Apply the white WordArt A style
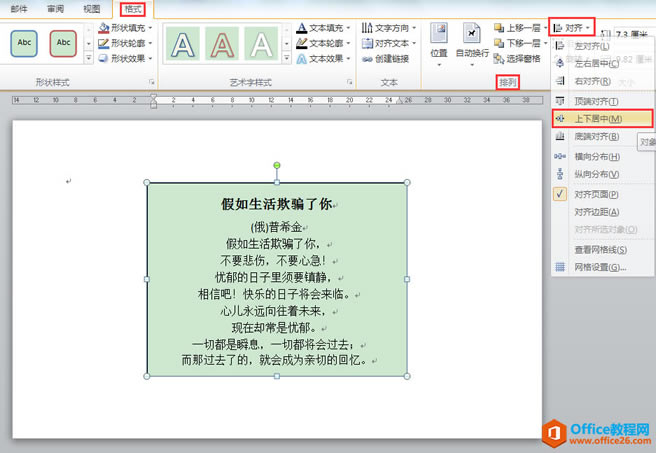This screenshot has width=656, height=453. point(261,44)
